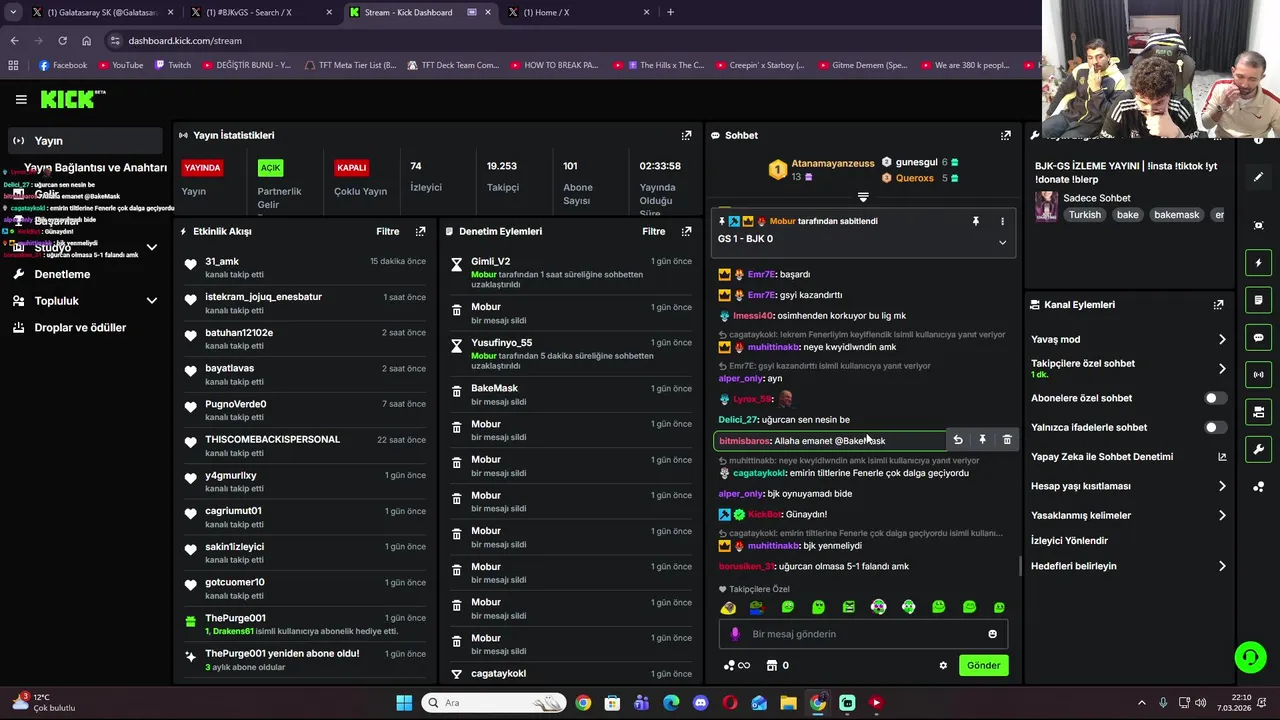Pop out the Sohbet chat panel

coord(1005,135)
